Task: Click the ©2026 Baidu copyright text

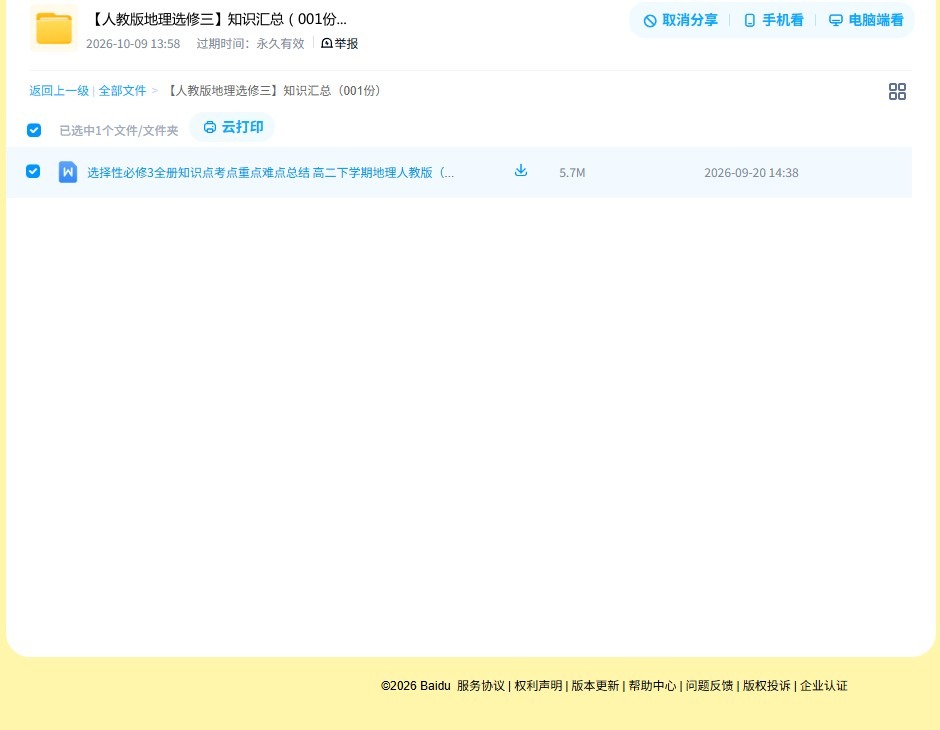Action: (x=415, y=686)
